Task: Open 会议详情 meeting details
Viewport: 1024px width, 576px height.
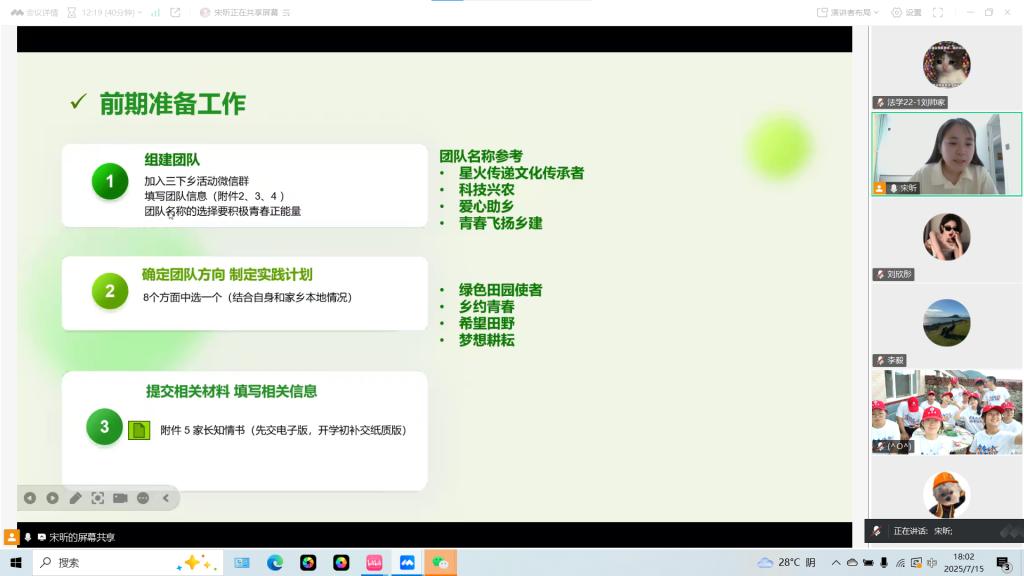Action: tap(35, 12)
